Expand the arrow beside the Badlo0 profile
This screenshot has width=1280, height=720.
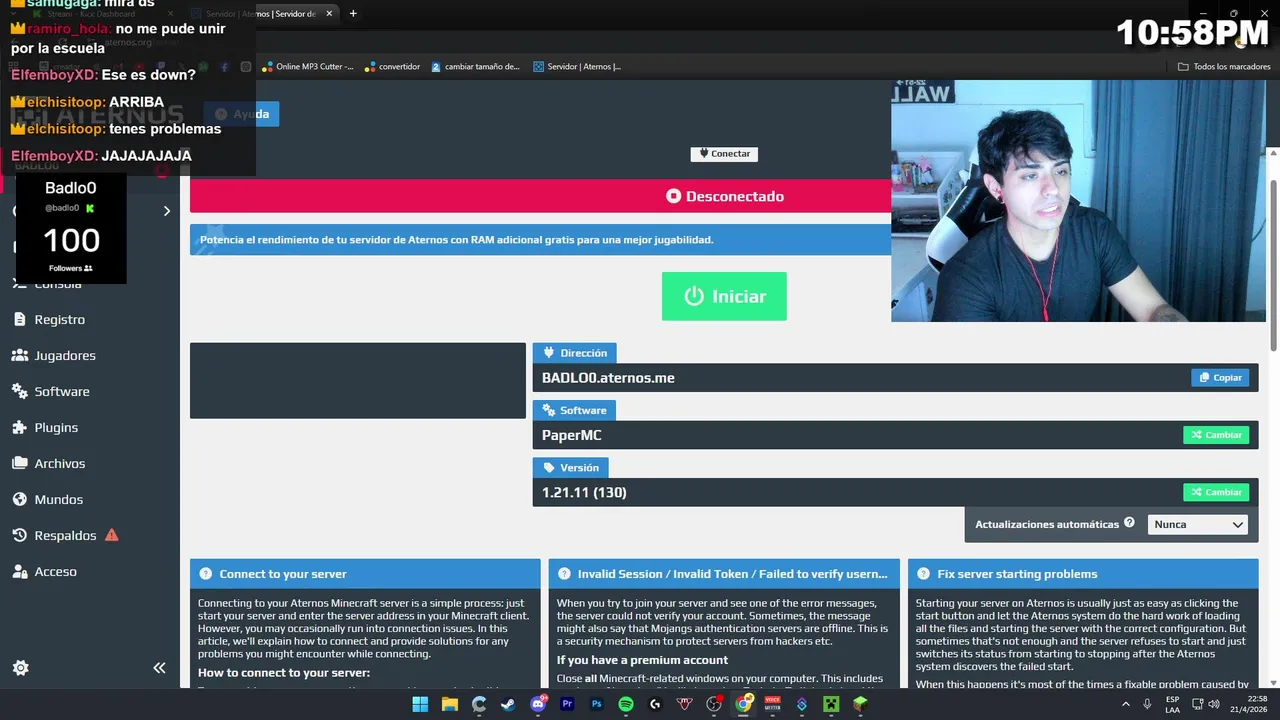pyautogui.click(x=167, y=211)
